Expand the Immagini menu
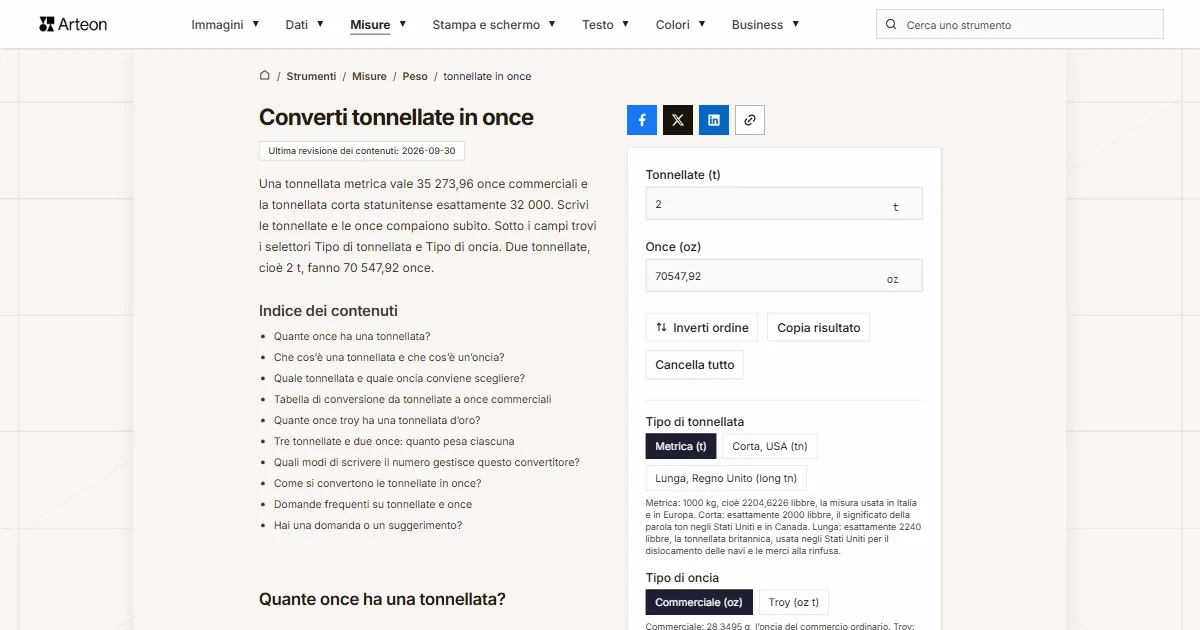This screenshot has width=1200, height=630. [x=226, y=25]
